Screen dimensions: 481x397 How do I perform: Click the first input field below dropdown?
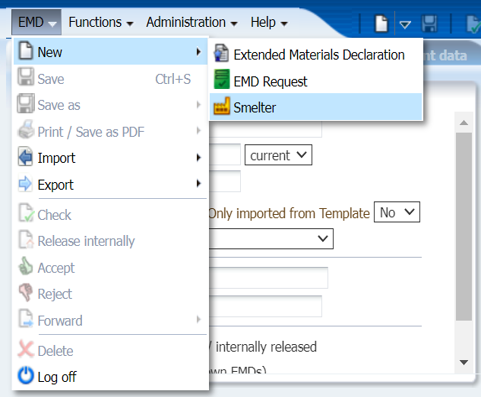269,278
